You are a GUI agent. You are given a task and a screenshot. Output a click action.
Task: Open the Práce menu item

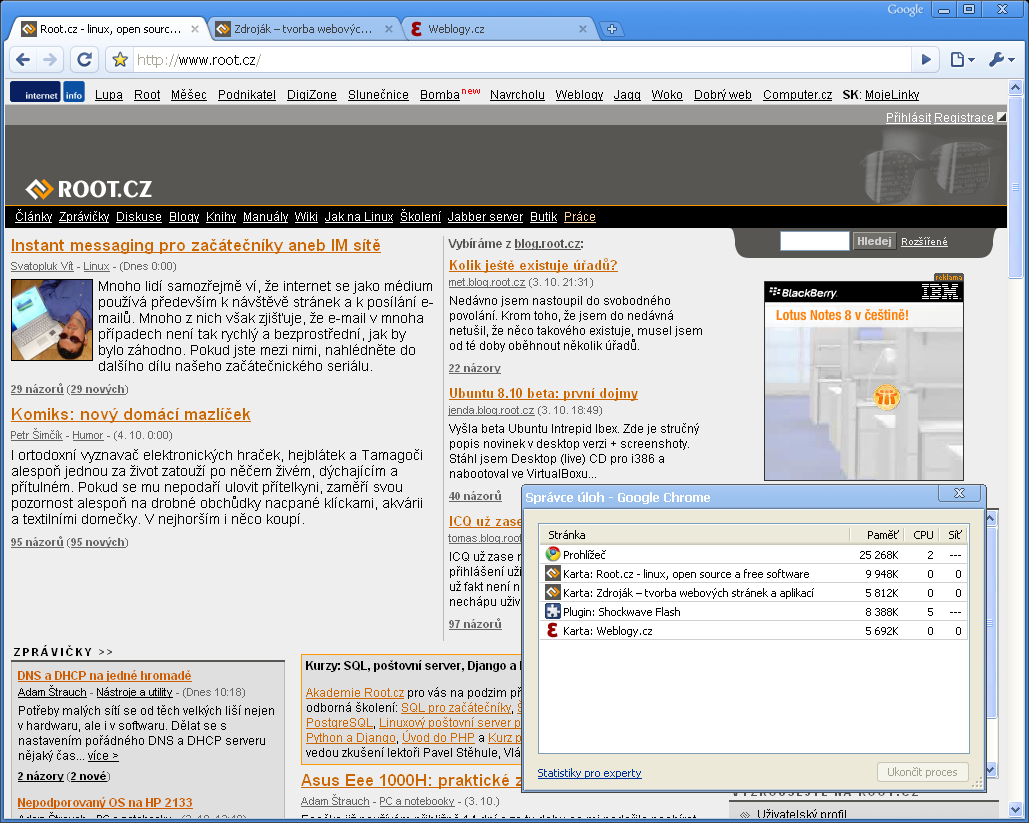coord(579,217)
